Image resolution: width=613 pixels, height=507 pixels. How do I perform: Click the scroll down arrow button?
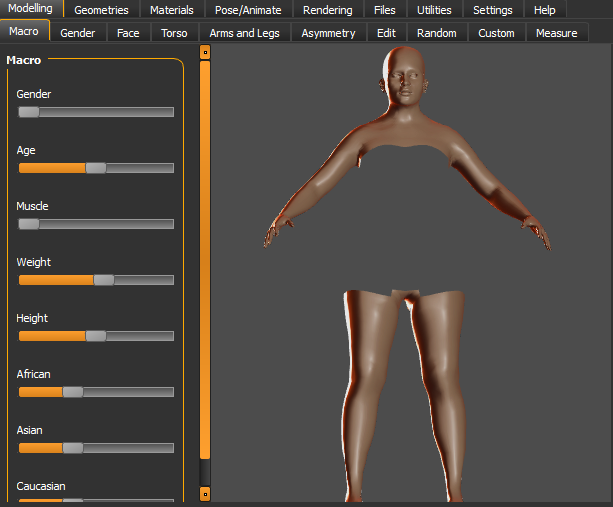(x=205, y=492)
